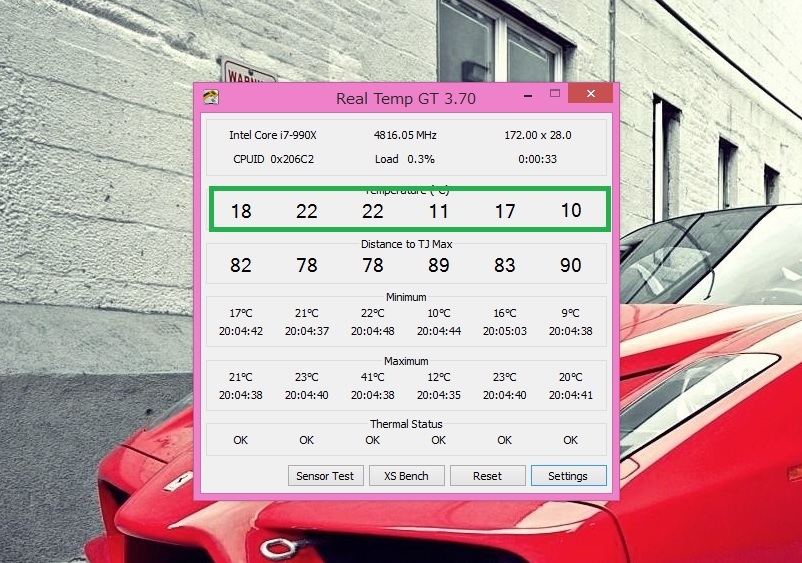The image size is (802, 563).
Task: Click the temperature value 18
Action: (x=241, y=211)
